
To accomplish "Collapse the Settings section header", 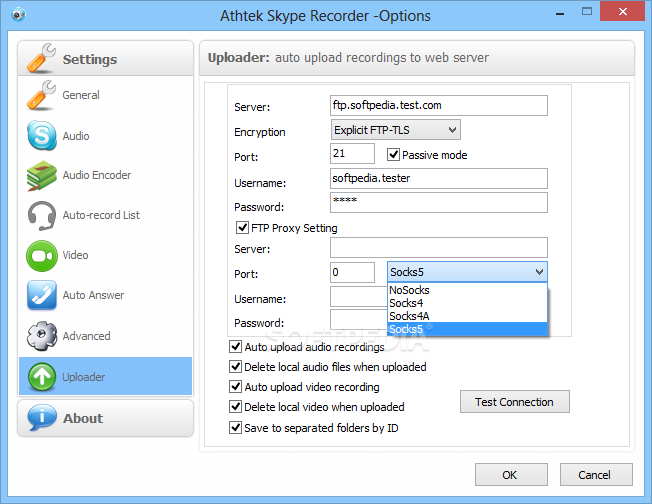I will 105,58.
